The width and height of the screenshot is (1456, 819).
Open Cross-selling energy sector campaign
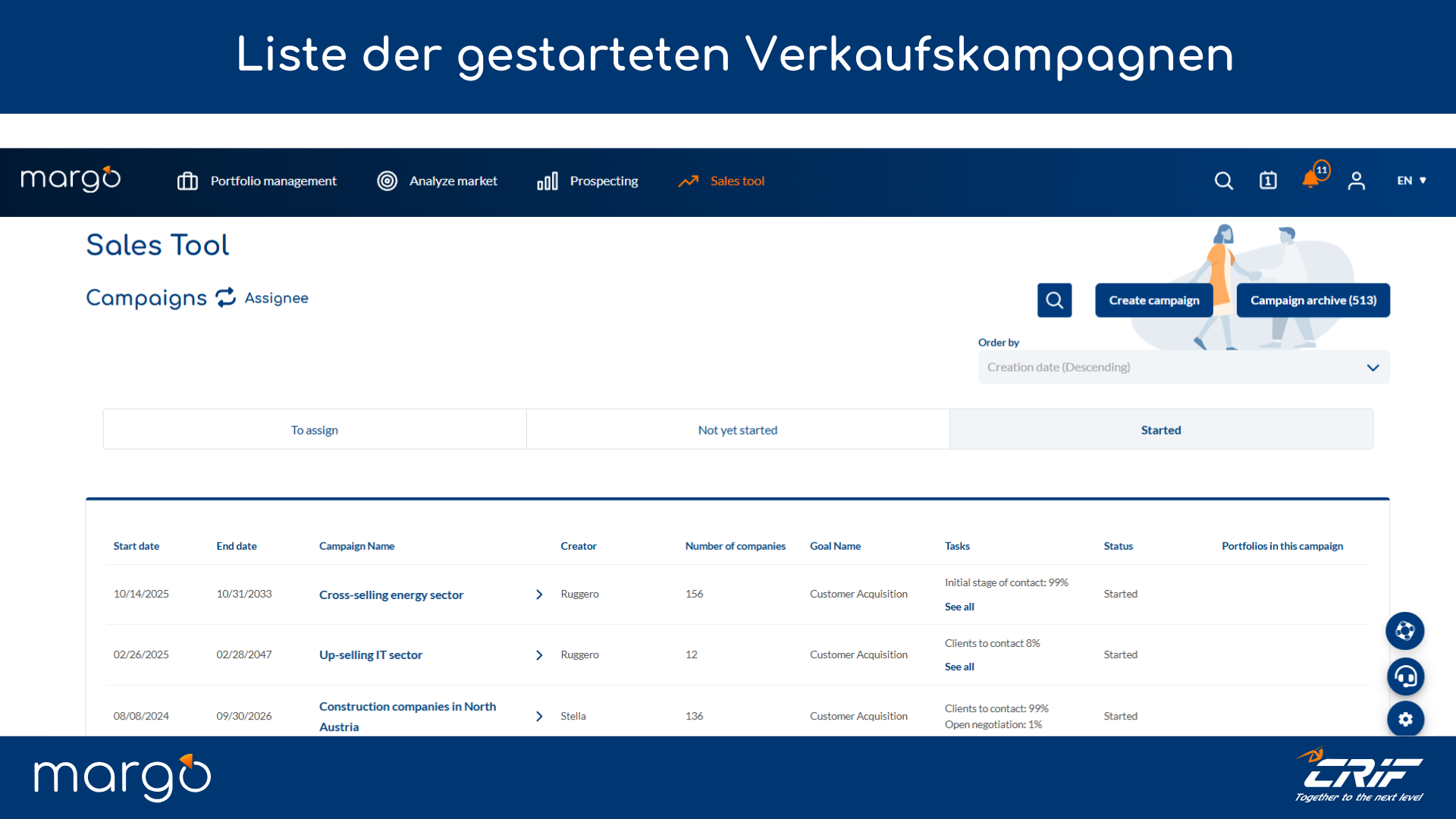point(391,595)
